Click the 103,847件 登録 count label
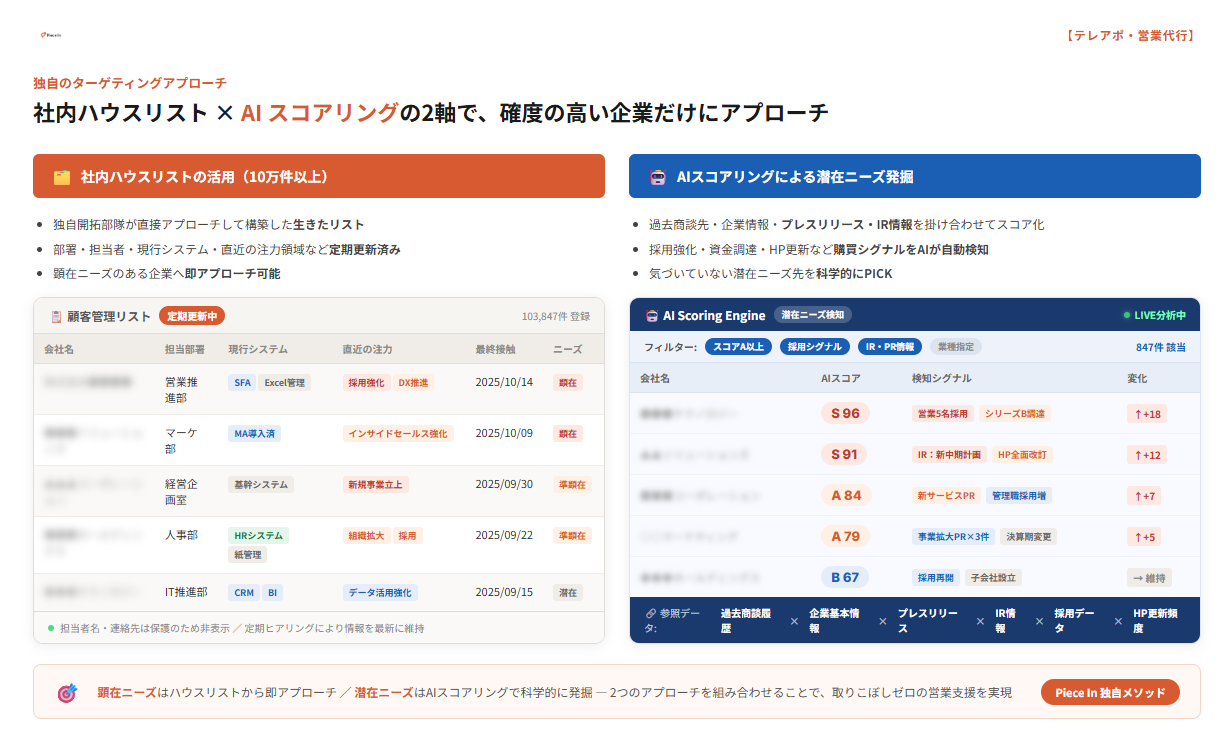1228x739 pixels. point(549,314)
